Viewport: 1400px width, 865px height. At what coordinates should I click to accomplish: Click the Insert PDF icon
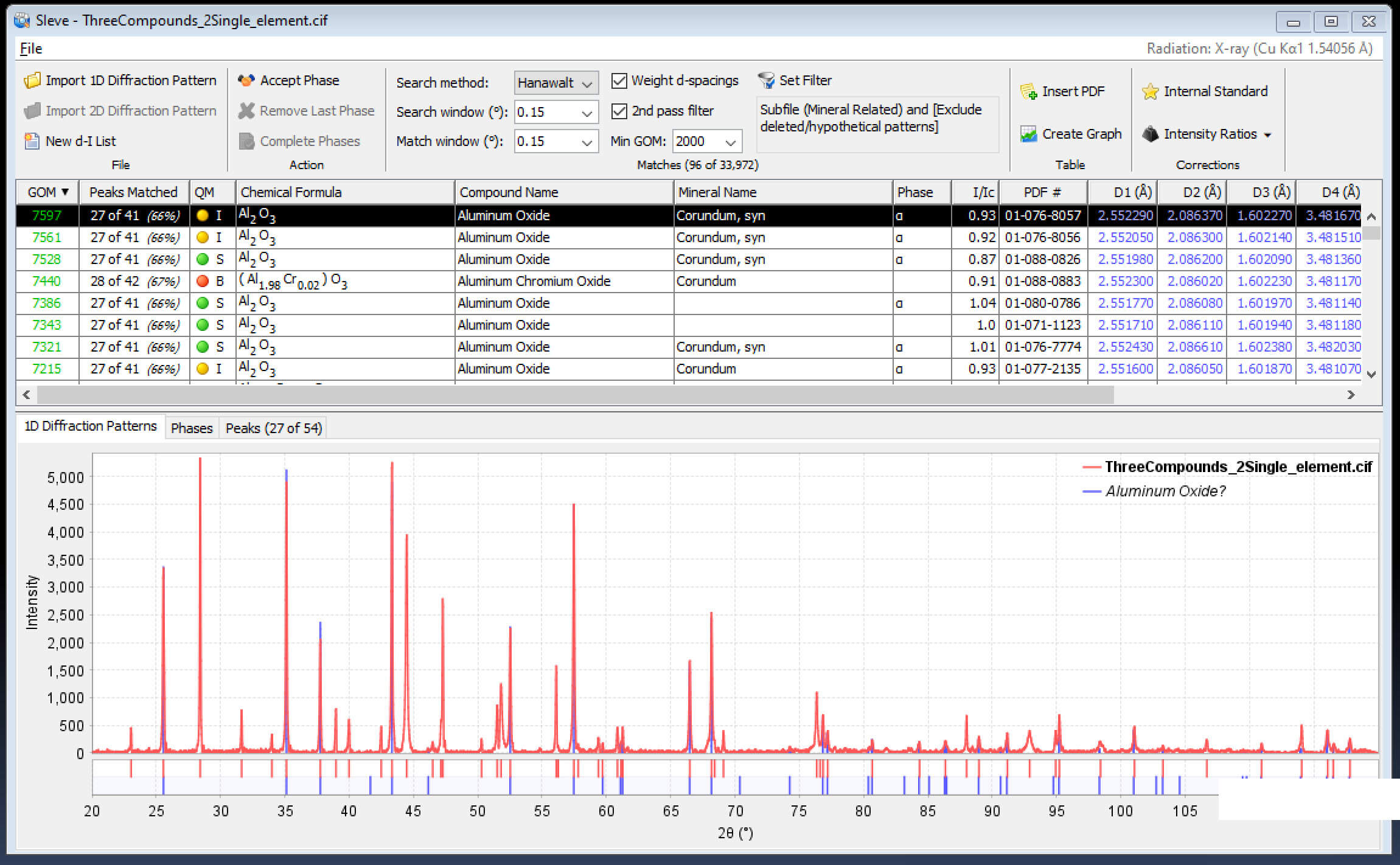point(1028,91)
